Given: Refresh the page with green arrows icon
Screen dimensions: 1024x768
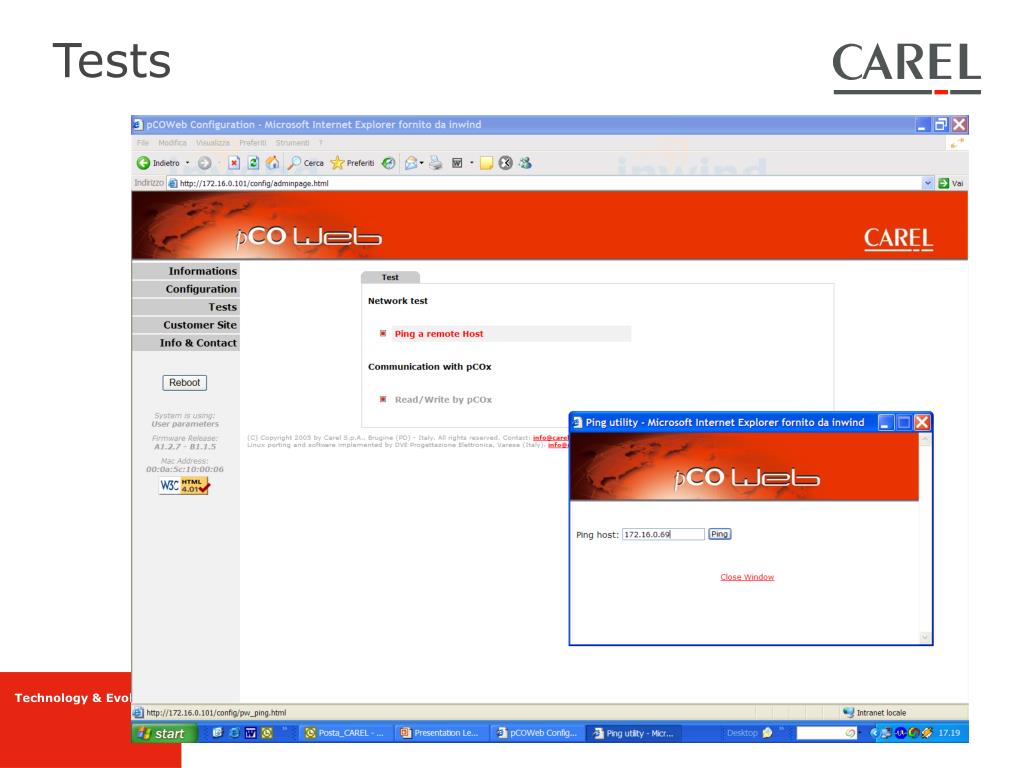Looking at the screenshot, I should pyautogui.click(x=253, y=163).
